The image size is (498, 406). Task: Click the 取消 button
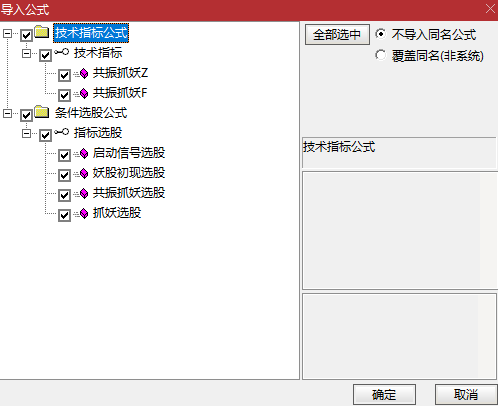click(x=466, y=395)
